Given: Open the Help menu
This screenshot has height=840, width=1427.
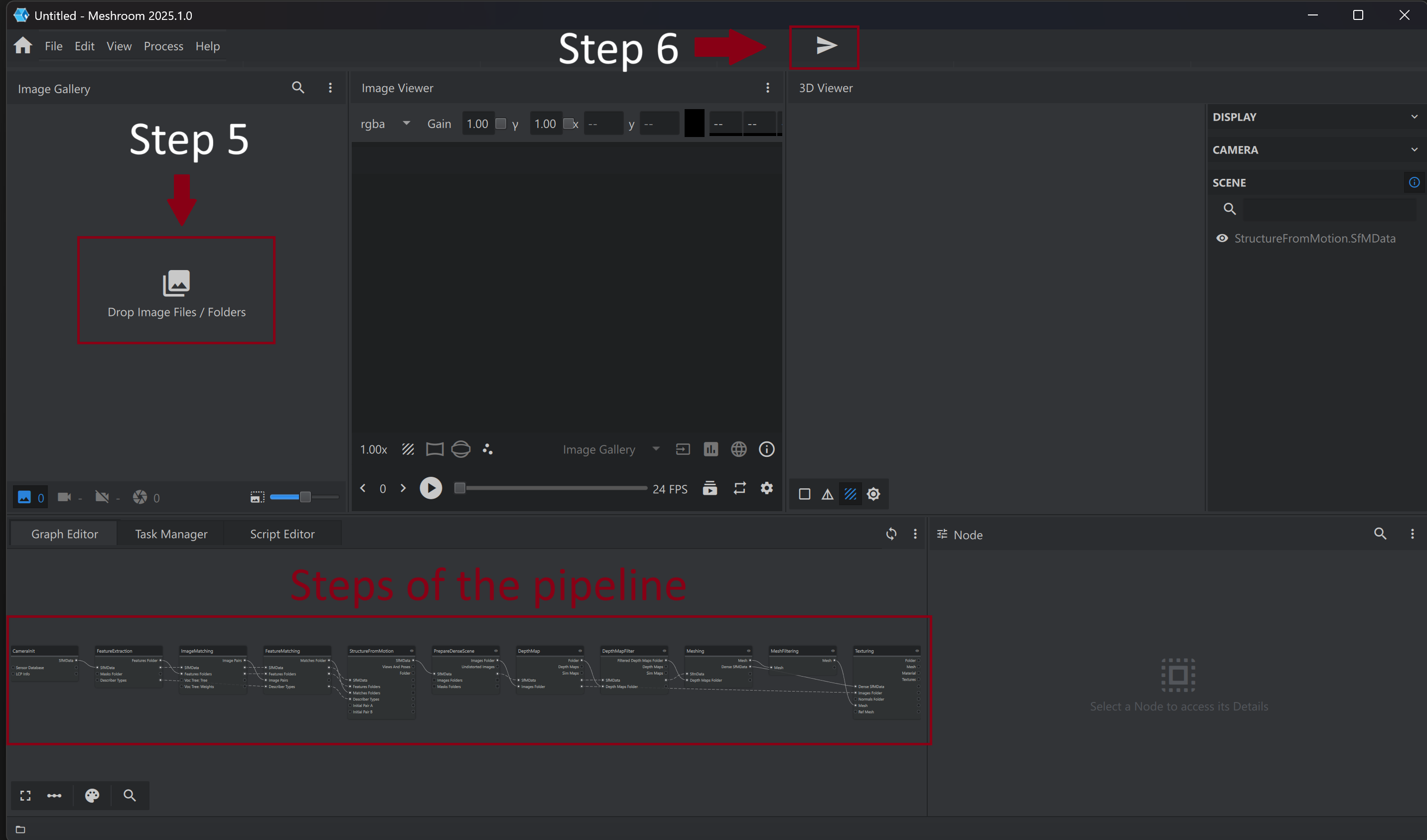Looking at the screenshot, I should pyautogui.click(x=207, y=46).
